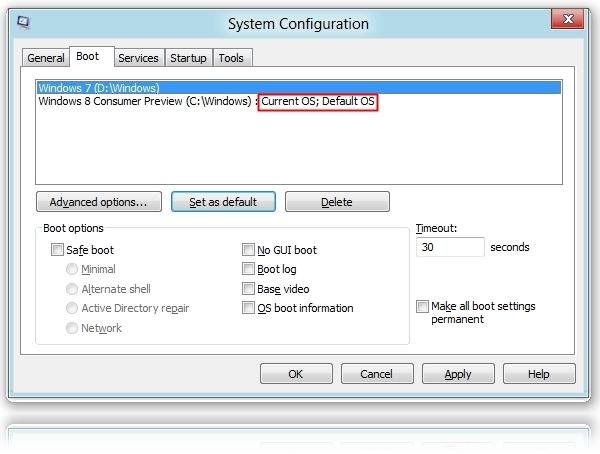The width and height of the screenshot is (600, 454).
Task: Close the System Configuration window
Action: (x=567, y=19)
